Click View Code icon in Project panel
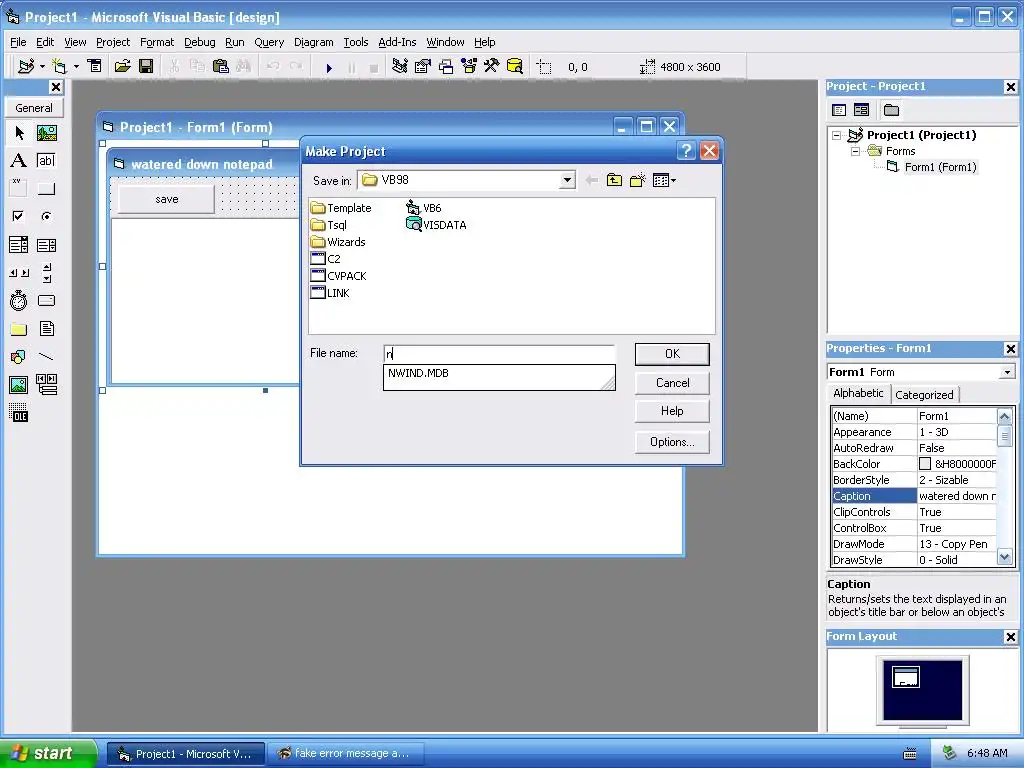The height and width of the screenshot is (768, 1024). 839,110
